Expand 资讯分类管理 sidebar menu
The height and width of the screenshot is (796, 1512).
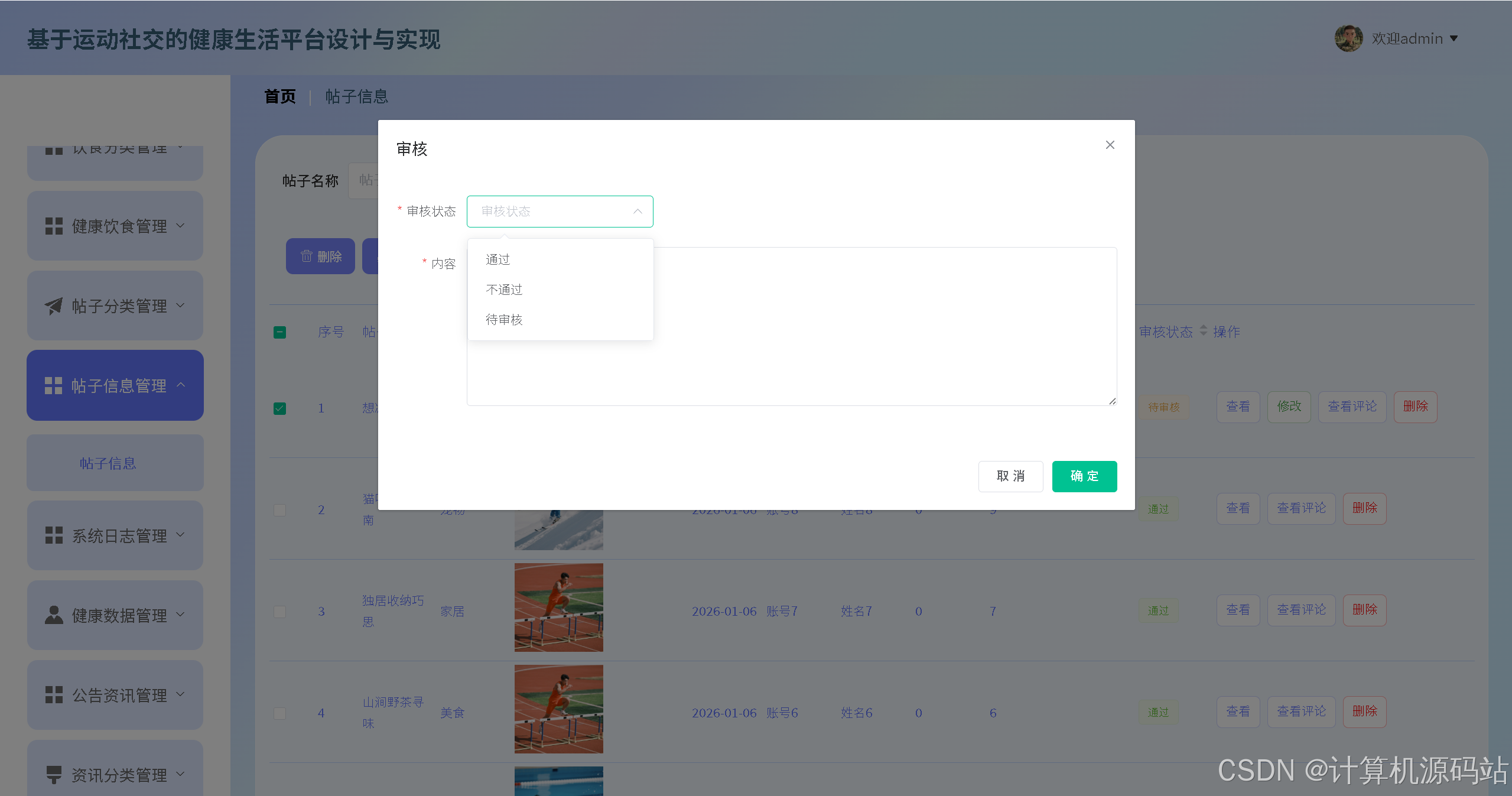115,768
